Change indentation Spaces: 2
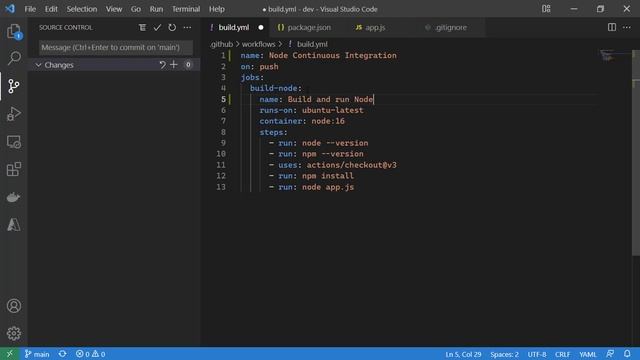Viewport: 640px width, 360px height. click(x=504, y=354)
